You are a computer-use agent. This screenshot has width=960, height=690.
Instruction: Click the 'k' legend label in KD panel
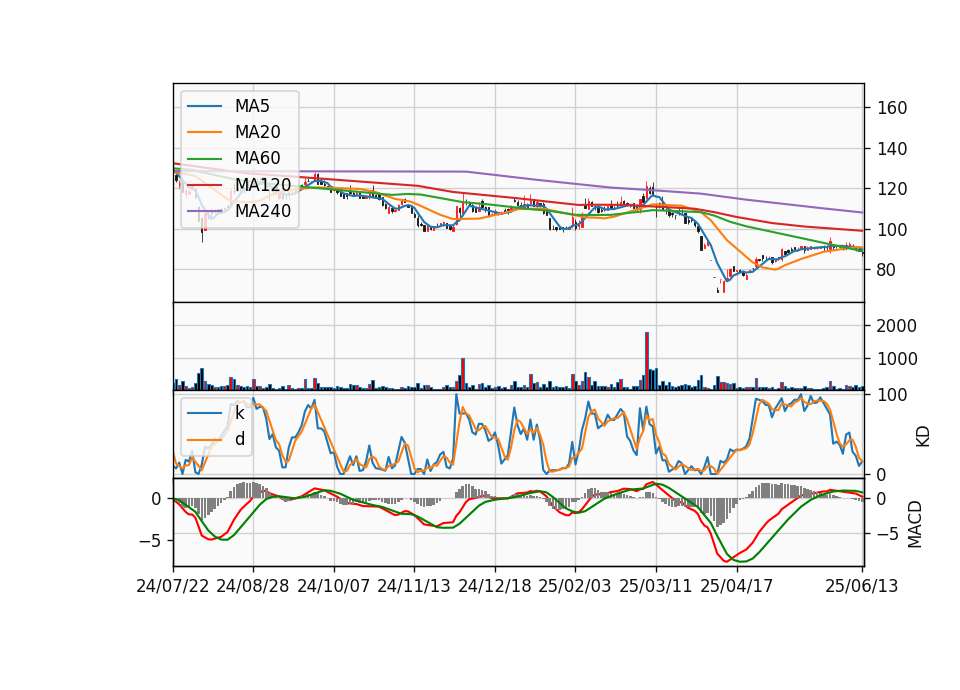tap(239, 413)
